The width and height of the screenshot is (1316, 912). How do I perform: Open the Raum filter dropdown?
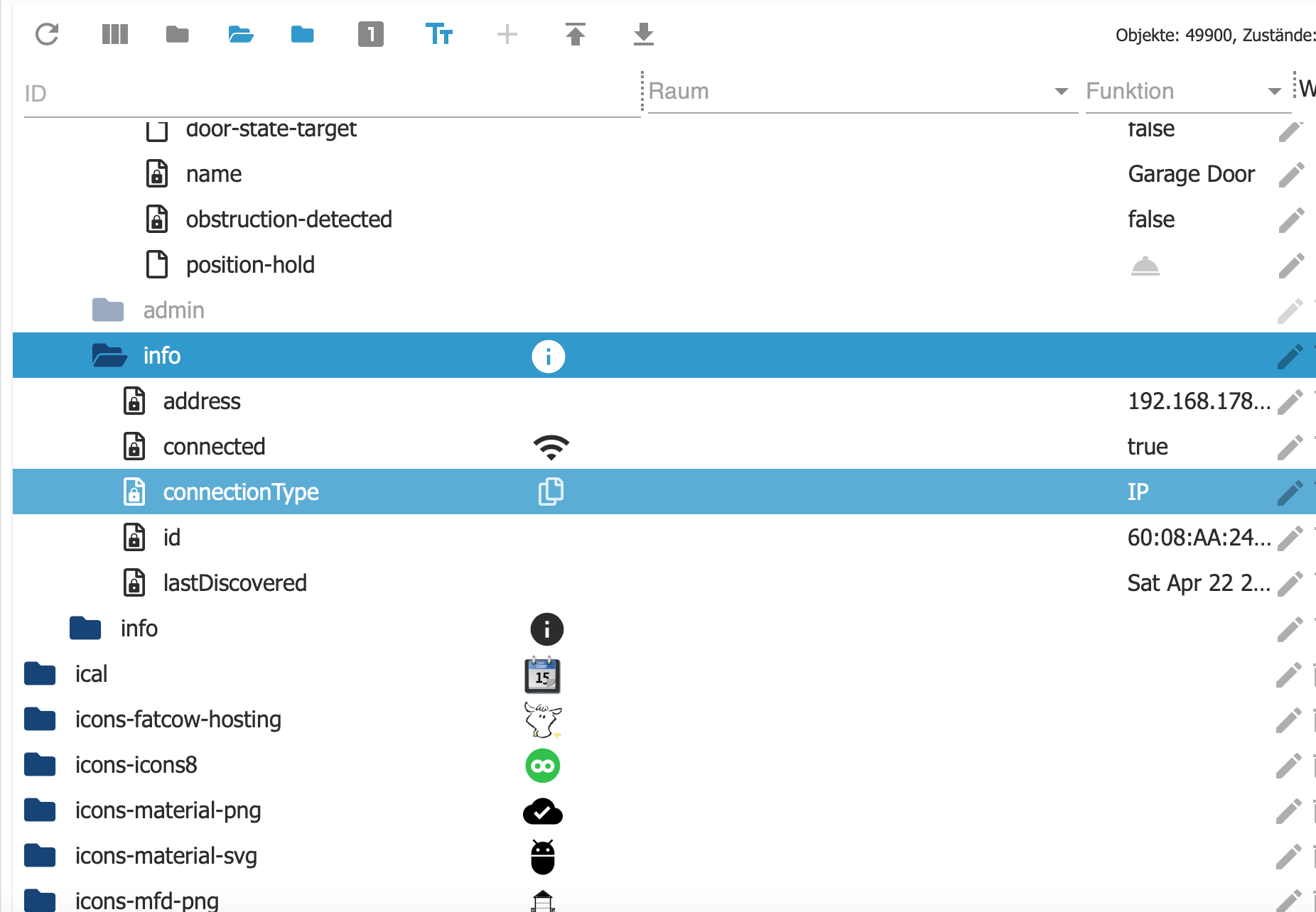tap(1061, 91)
